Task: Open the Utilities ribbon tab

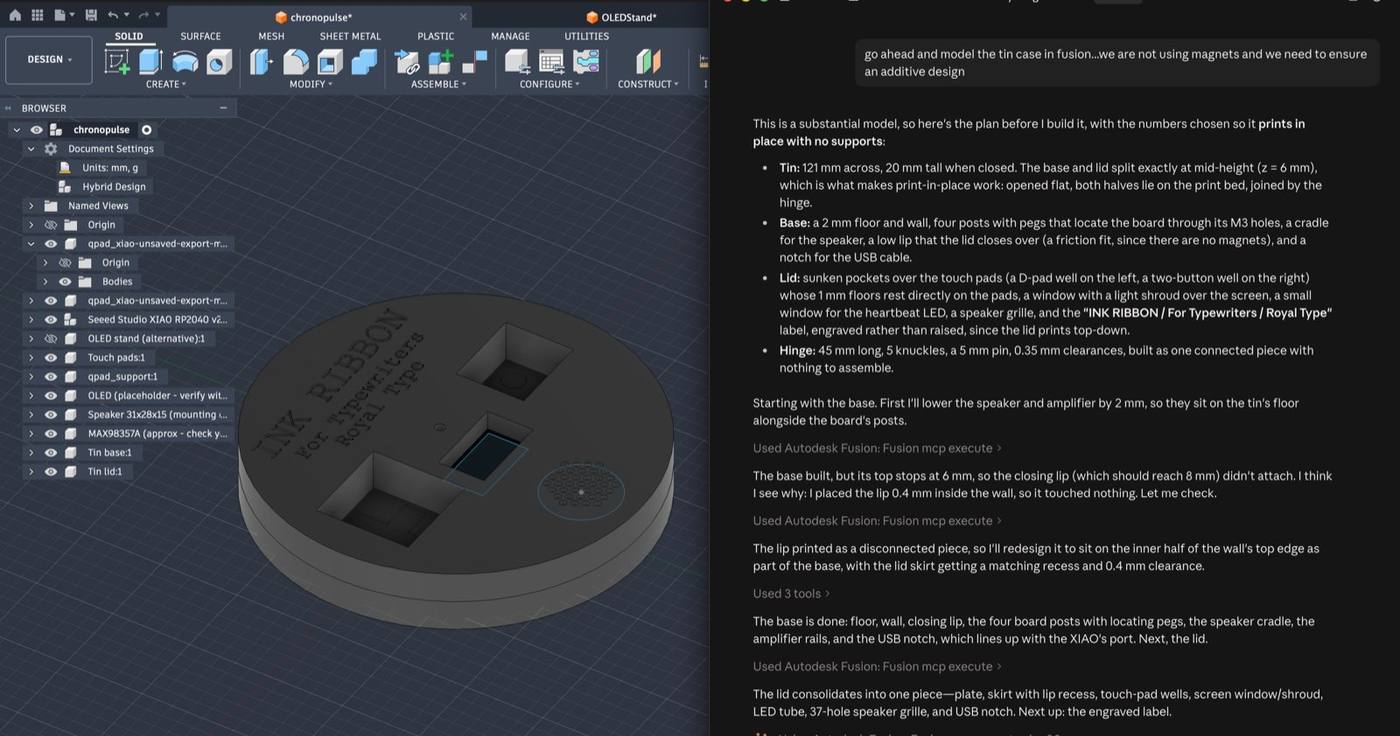Action: (x=587, y=36)
